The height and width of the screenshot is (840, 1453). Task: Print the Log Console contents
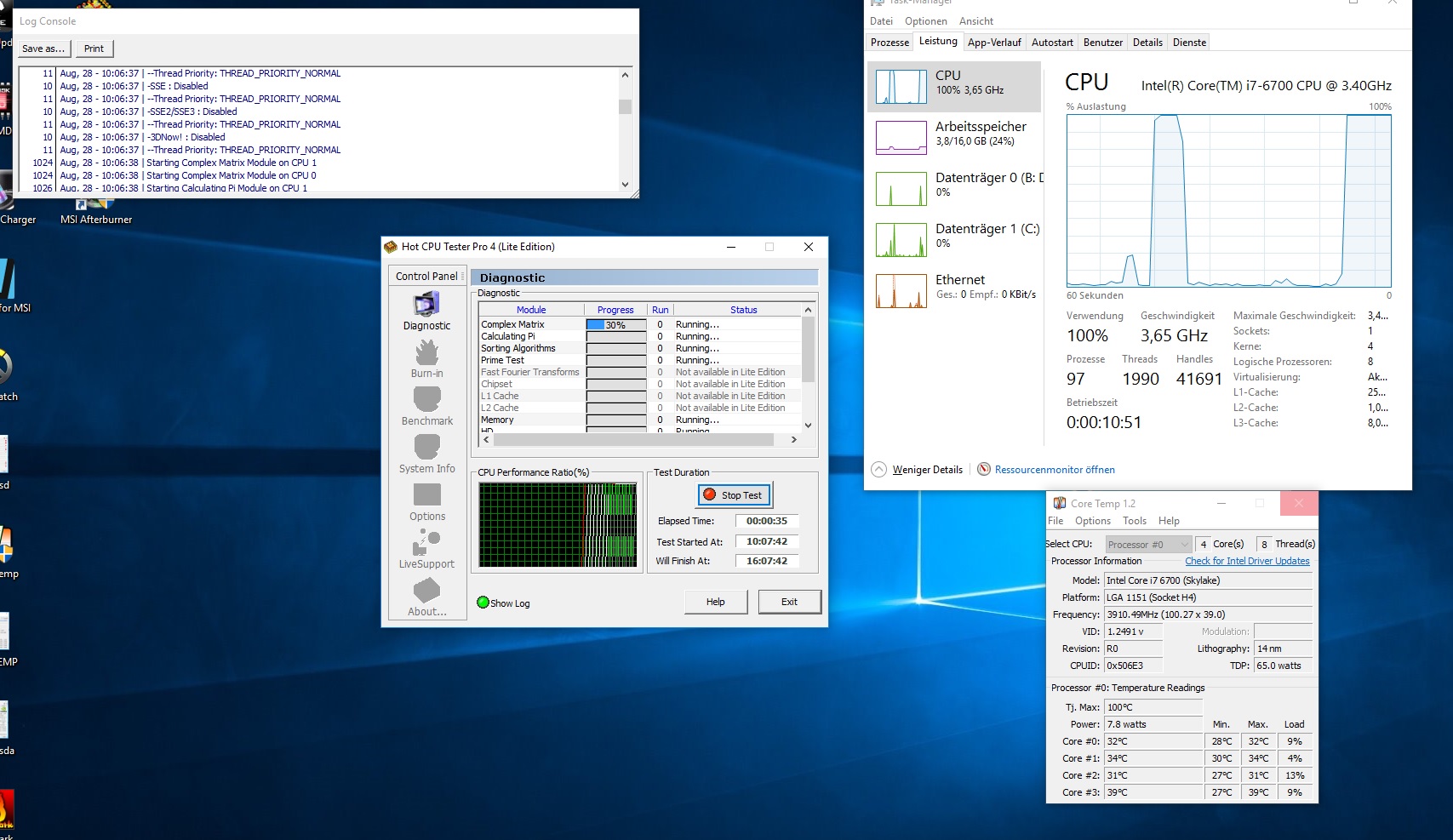coord(94,49)
